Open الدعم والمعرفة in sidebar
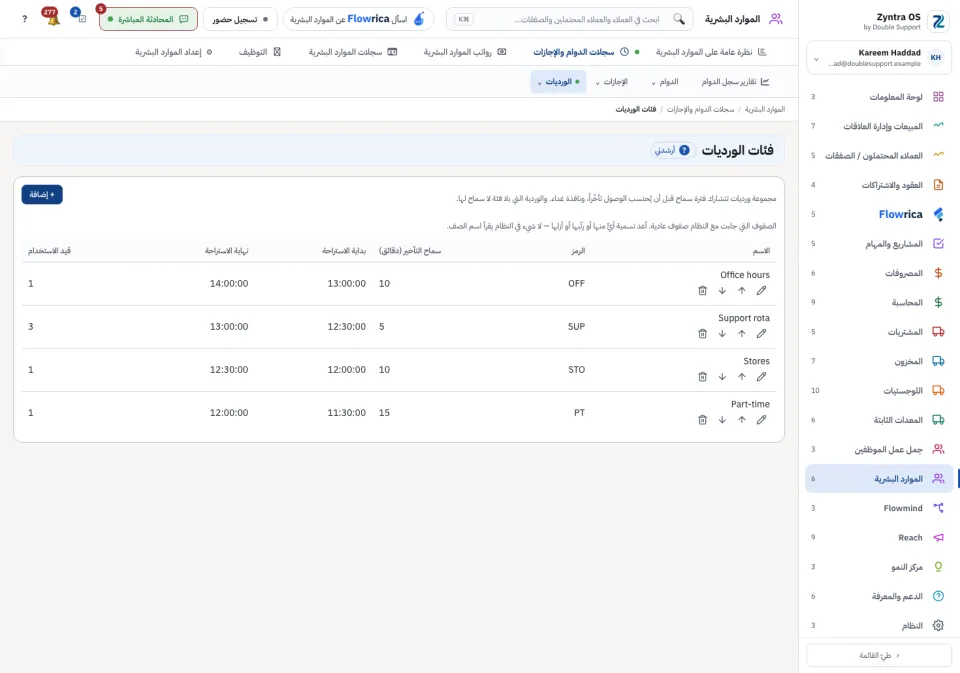Screen dimensions: 960x673 tap(879, 596)
